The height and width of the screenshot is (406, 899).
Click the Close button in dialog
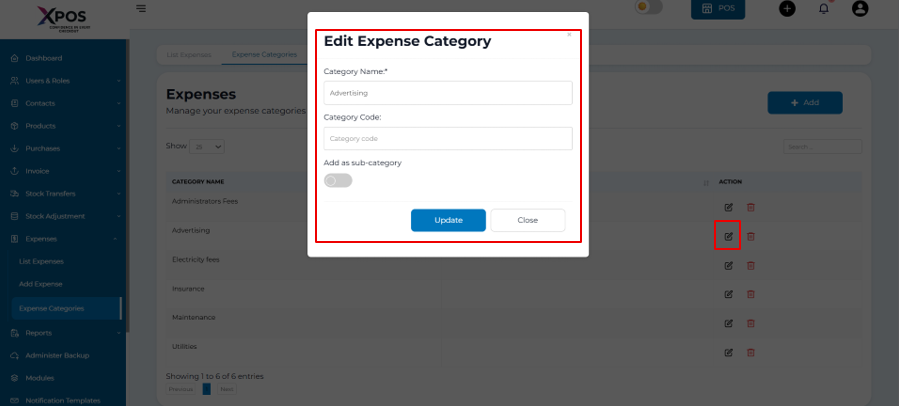coord(527,220)
